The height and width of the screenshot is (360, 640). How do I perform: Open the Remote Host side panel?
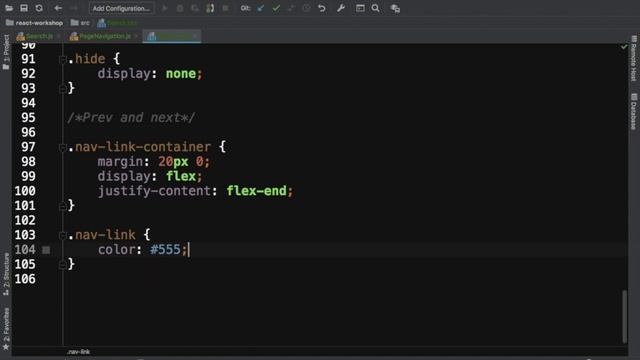pos(633,58)
